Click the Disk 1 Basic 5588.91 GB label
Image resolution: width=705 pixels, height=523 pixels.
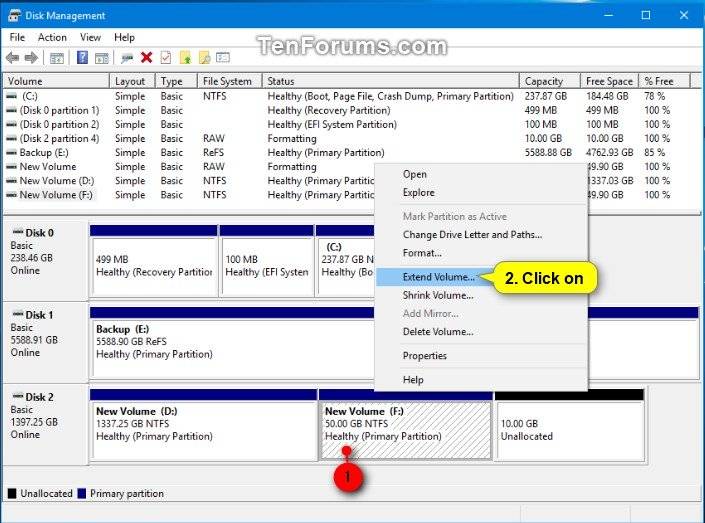pyautogui.click(x=45, y=343)
